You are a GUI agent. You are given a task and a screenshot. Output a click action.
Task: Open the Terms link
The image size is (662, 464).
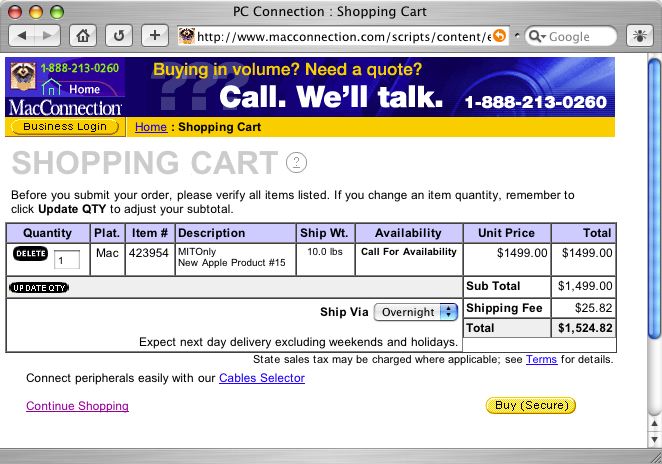pos(541,359)
